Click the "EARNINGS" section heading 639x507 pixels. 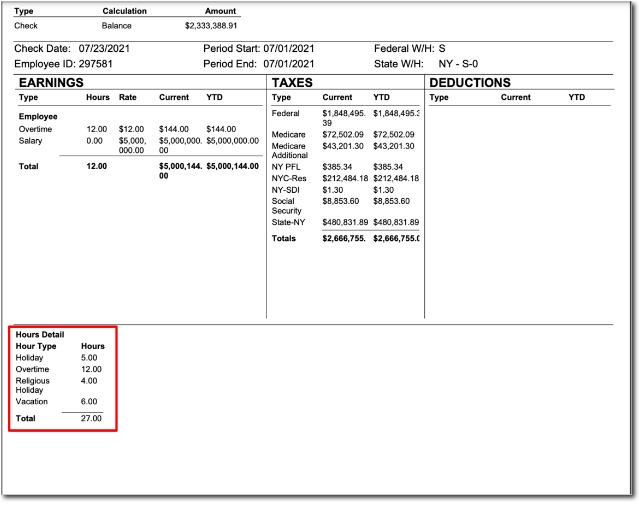point(51,83)
